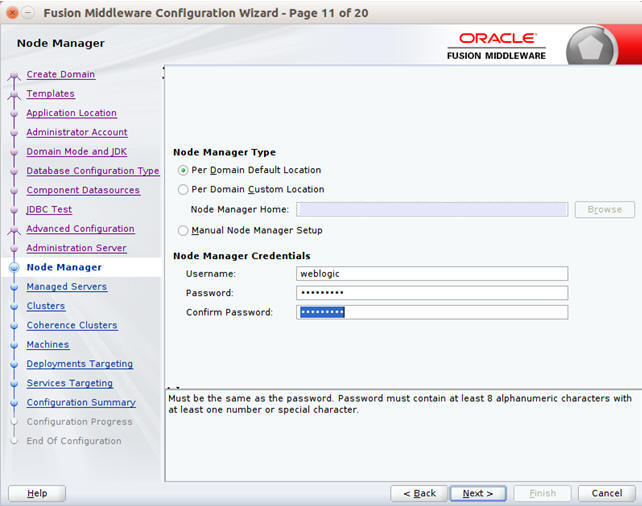The width and height of the screenshot is (642, 506).
Task: Click the step bullet beside Domain Mode and JDK
Action: click(14, 152)
